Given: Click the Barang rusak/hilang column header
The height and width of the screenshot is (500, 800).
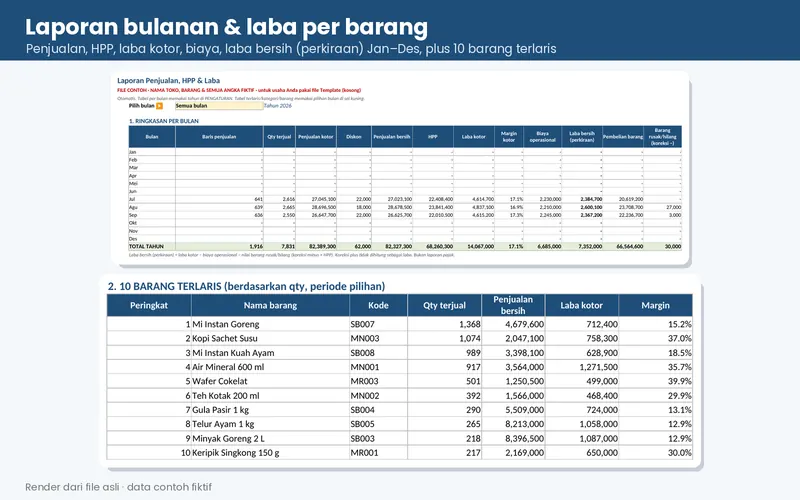Looking at the screenshot, I should (x=662, y=137).
